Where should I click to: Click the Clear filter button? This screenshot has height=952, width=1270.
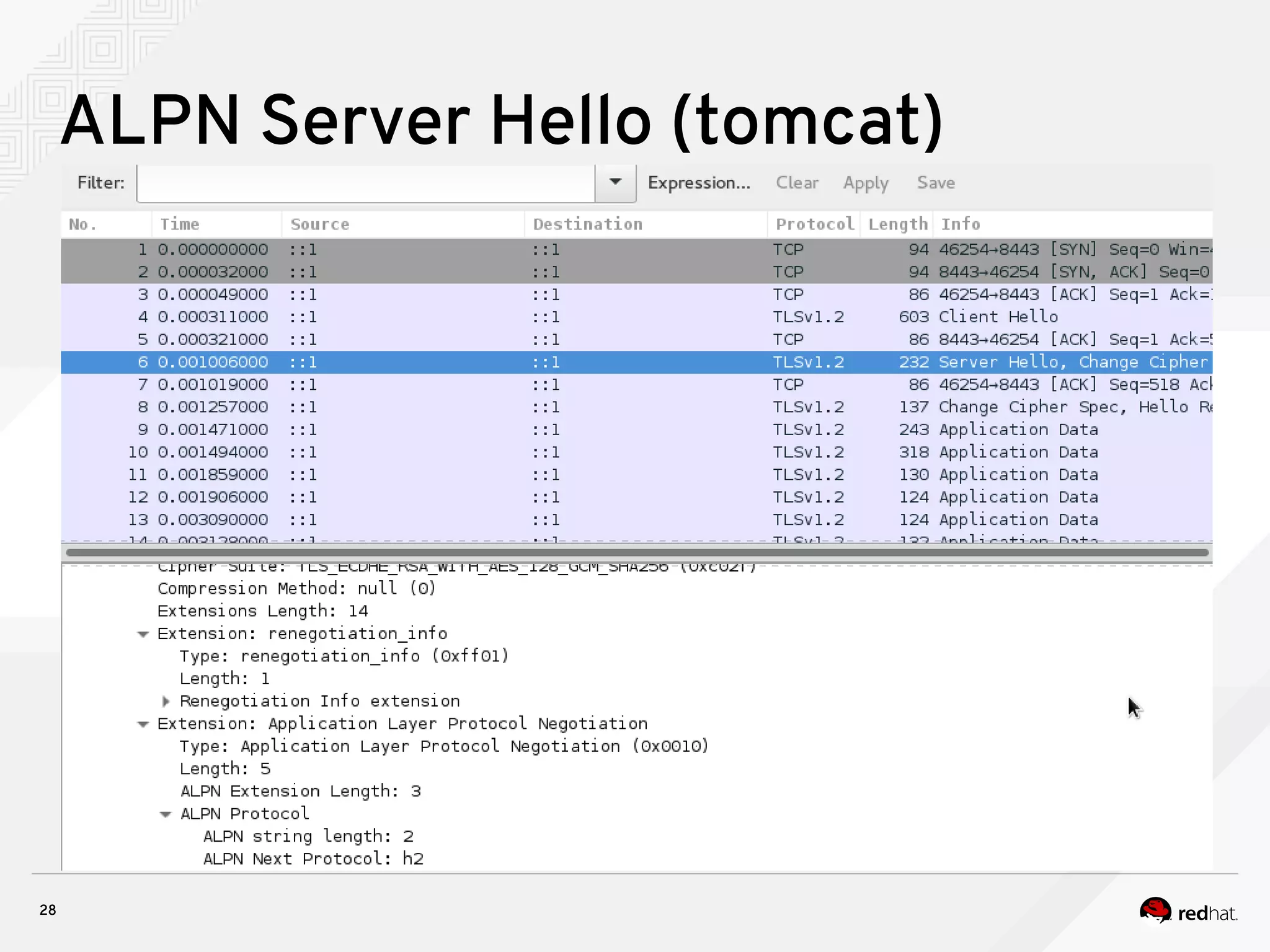797,183
